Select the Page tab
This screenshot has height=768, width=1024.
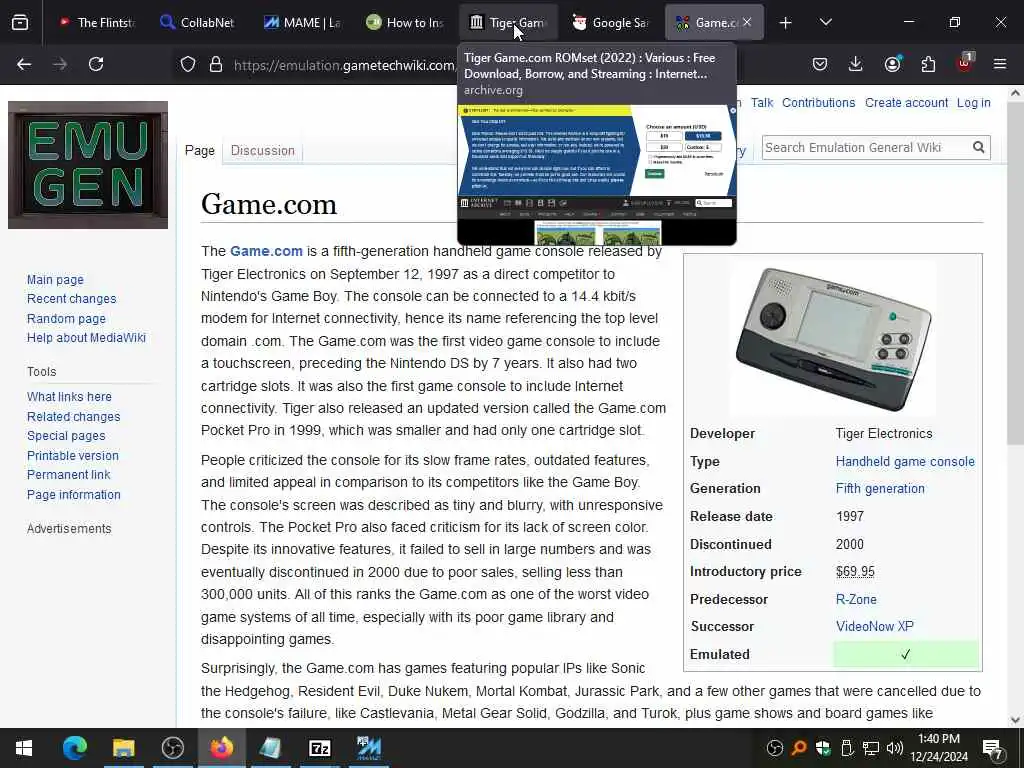point(199,150)
